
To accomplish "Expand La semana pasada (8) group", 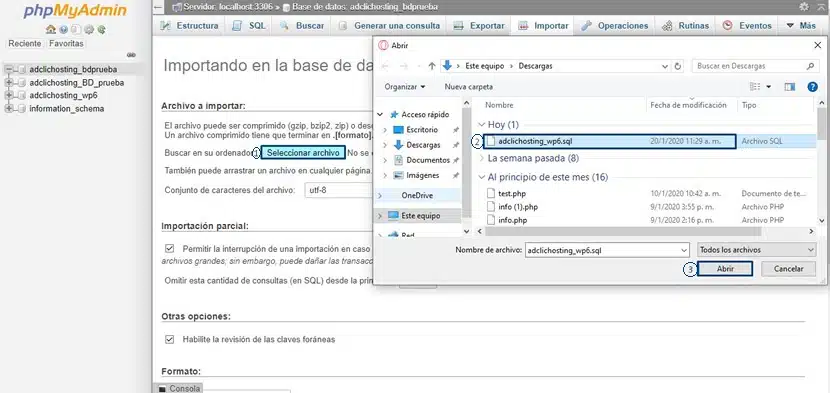I will click(481, 158).
